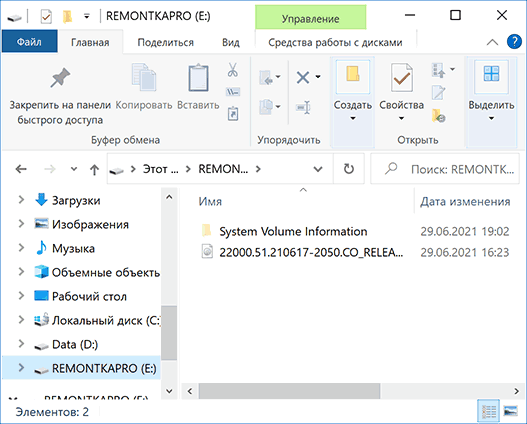Expand the Загрузки tree node

(21, 200)
